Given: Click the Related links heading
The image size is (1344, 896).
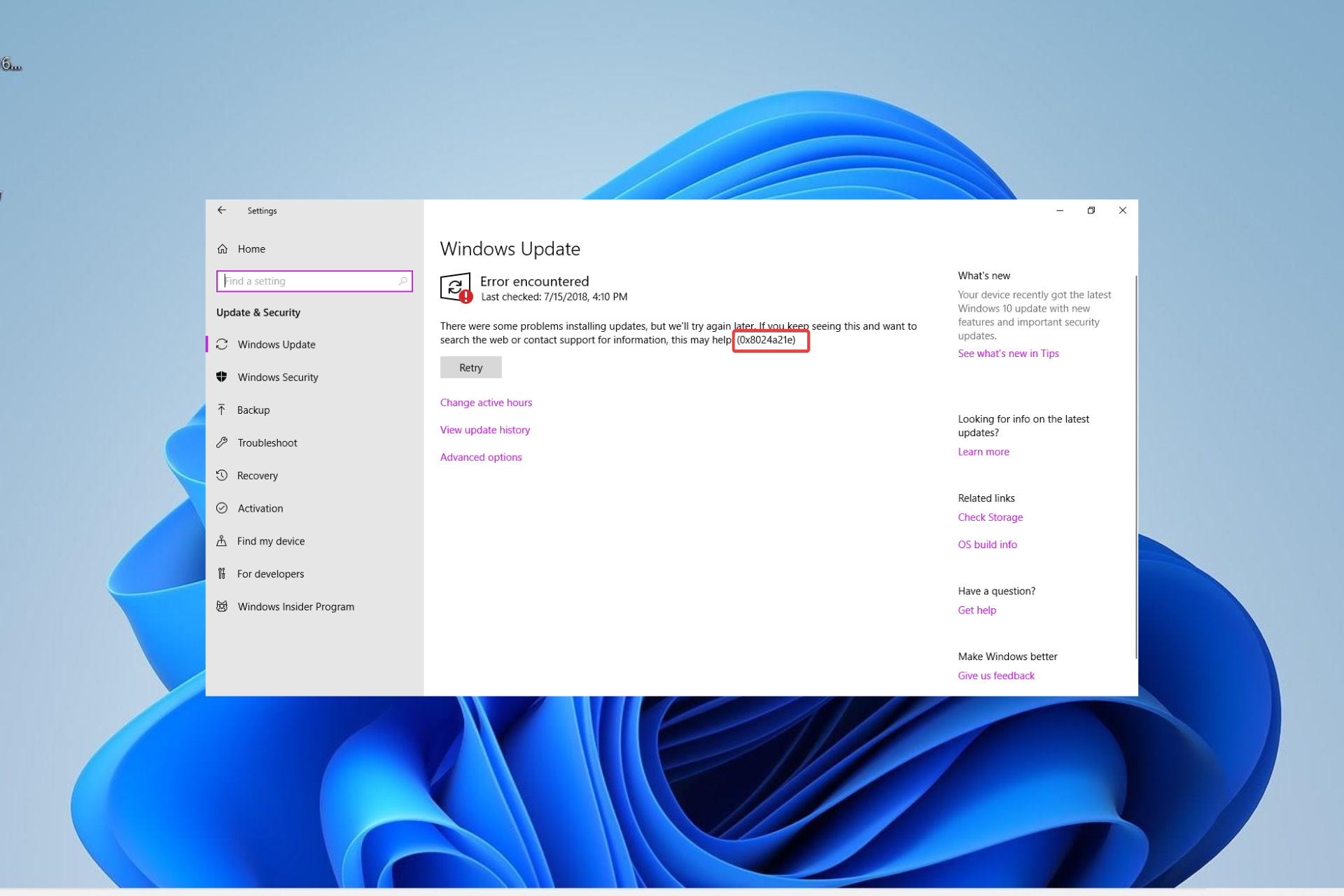Looking at the screenshot, I should [986, 498].
